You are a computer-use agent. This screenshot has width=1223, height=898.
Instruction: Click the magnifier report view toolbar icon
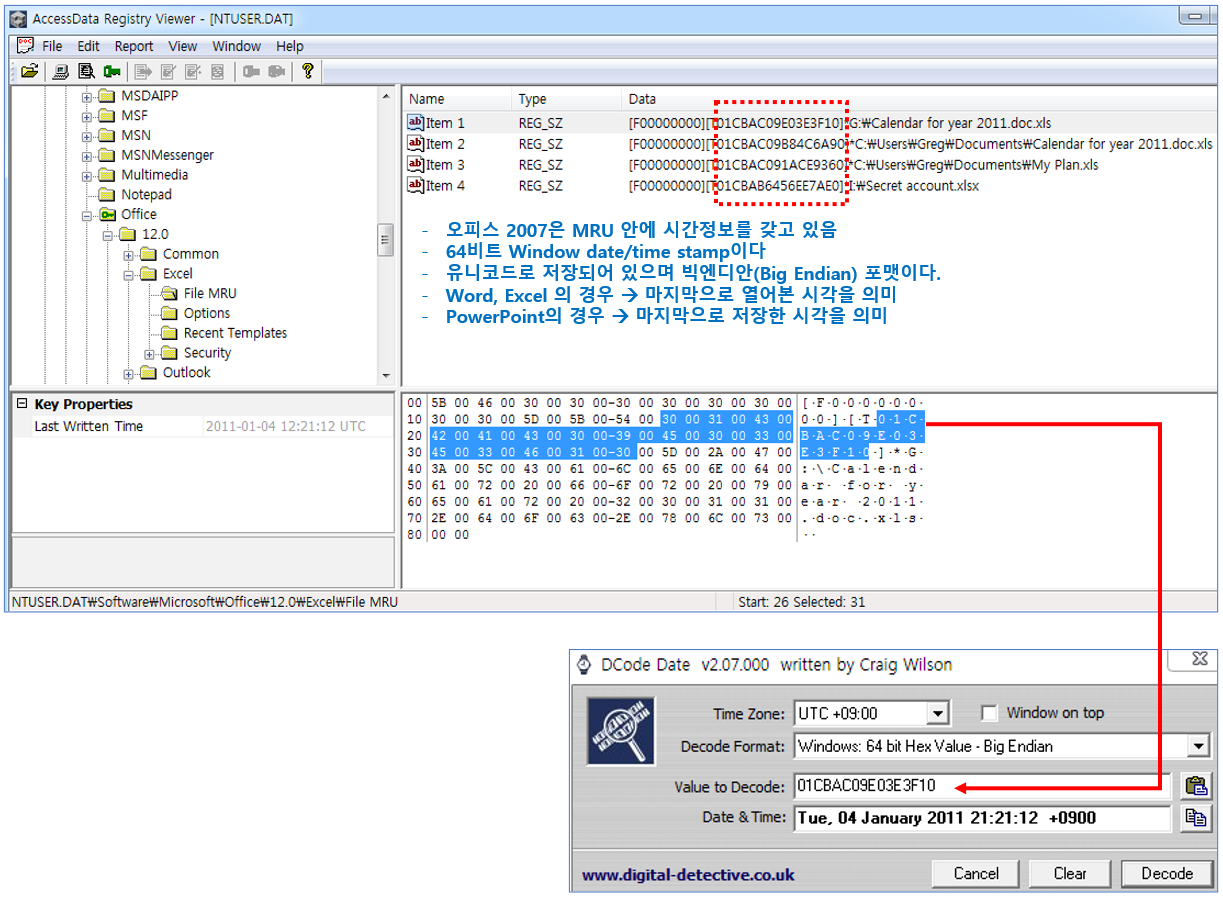86,71
